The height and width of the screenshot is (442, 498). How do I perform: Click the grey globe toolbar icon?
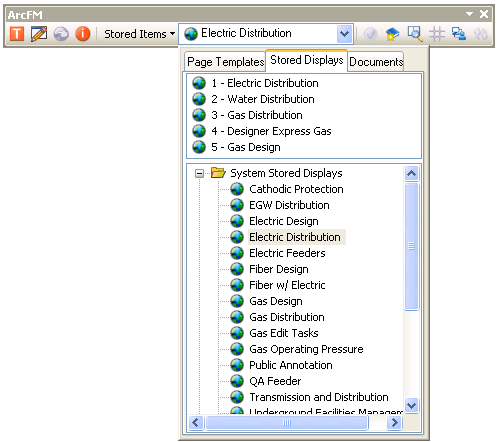point(61,34)
